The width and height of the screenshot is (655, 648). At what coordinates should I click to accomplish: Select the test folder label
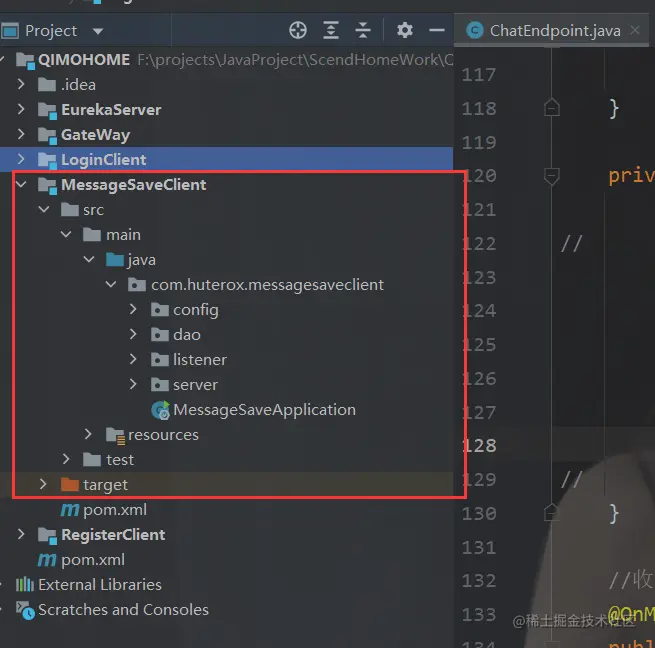120,460
